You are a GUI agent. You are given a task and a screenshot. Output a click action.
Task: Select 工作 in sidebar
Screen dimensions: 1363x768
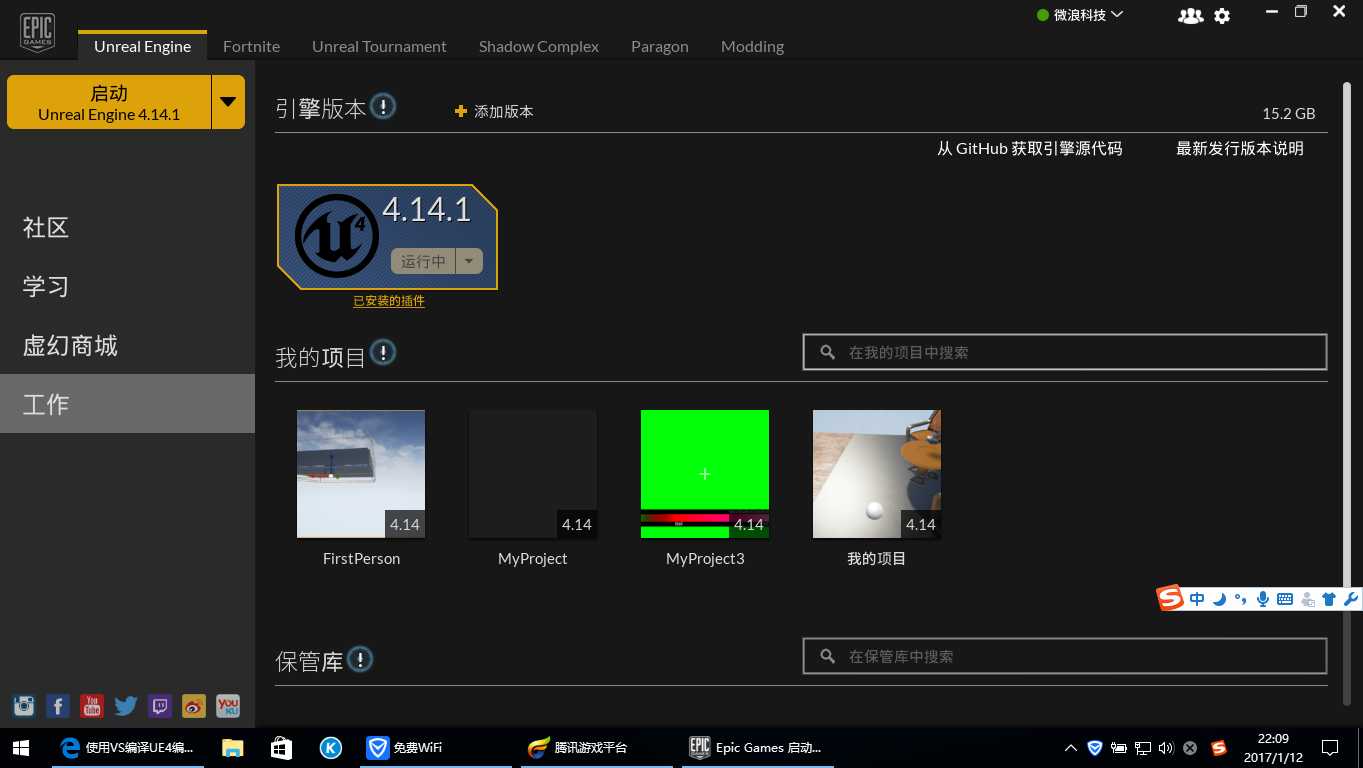[x=127, y=404]
